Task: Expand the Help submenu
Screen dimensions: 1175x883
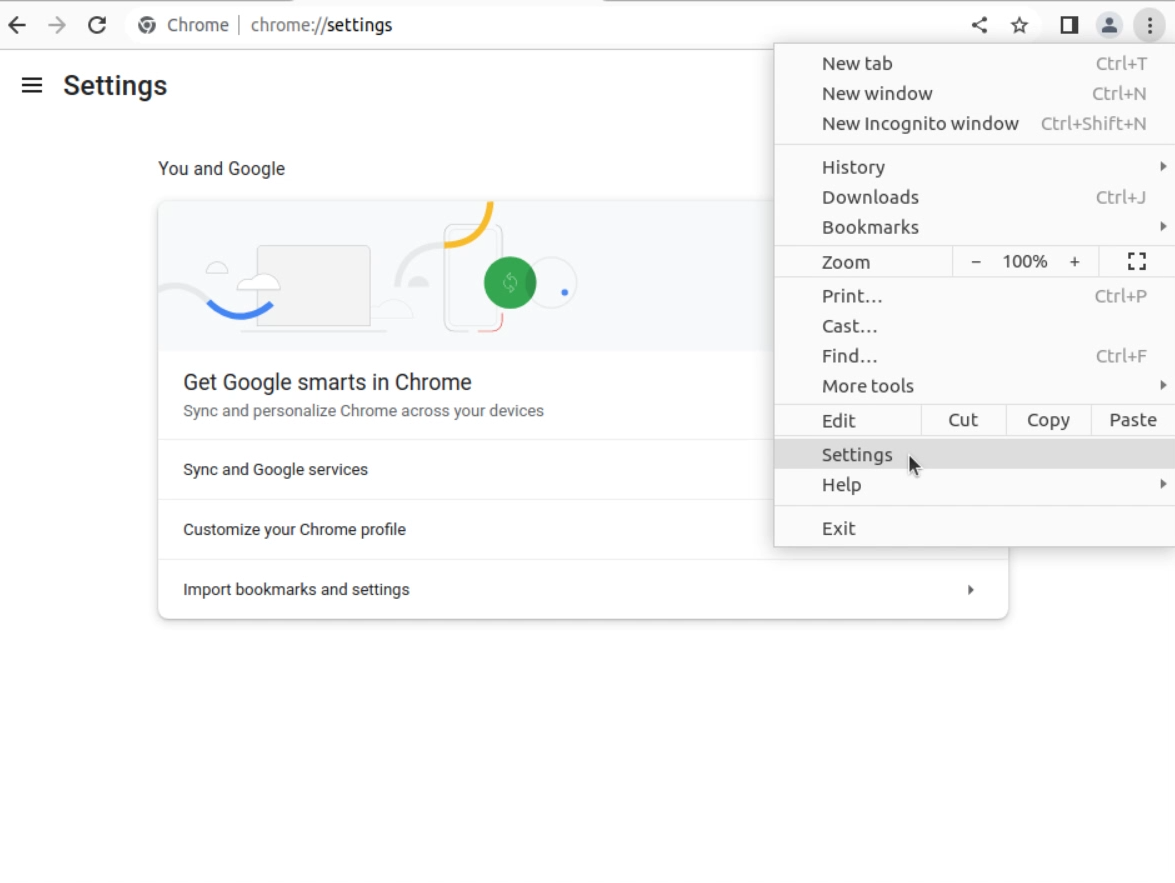Action: (974, 485)
